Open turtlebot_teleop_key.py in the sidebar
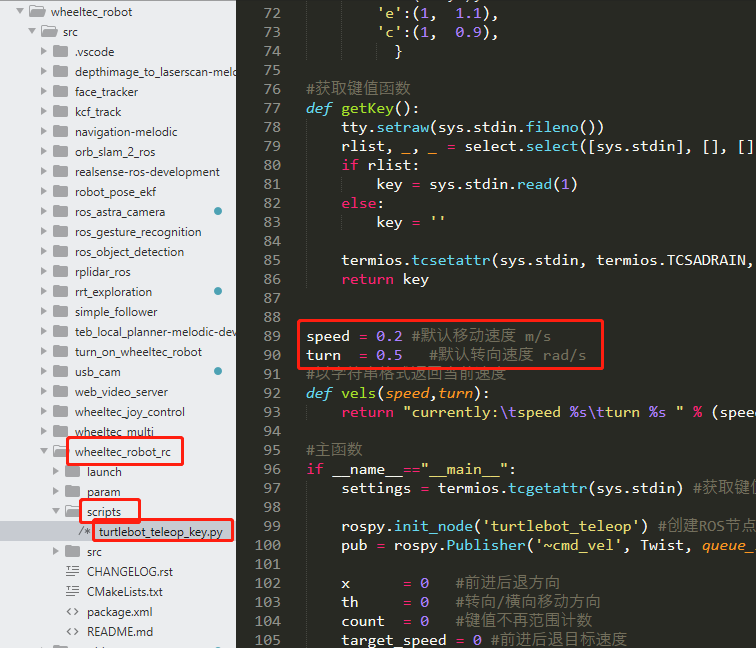The image size is (756, 648). [x=160, y=532]
